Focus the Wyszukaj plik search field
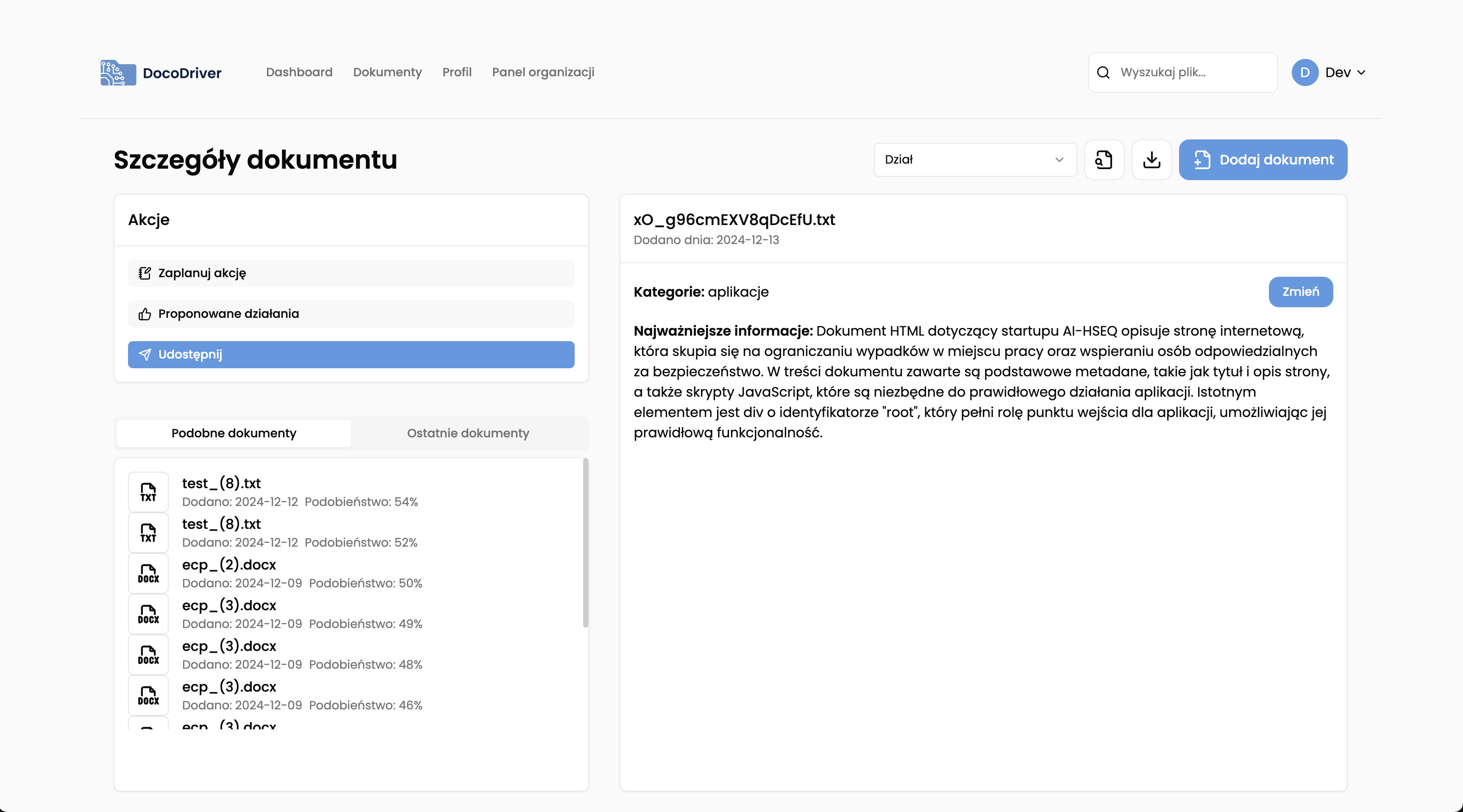Image resolution: width=1463 pixels, height=812 pixels. 1193,73
